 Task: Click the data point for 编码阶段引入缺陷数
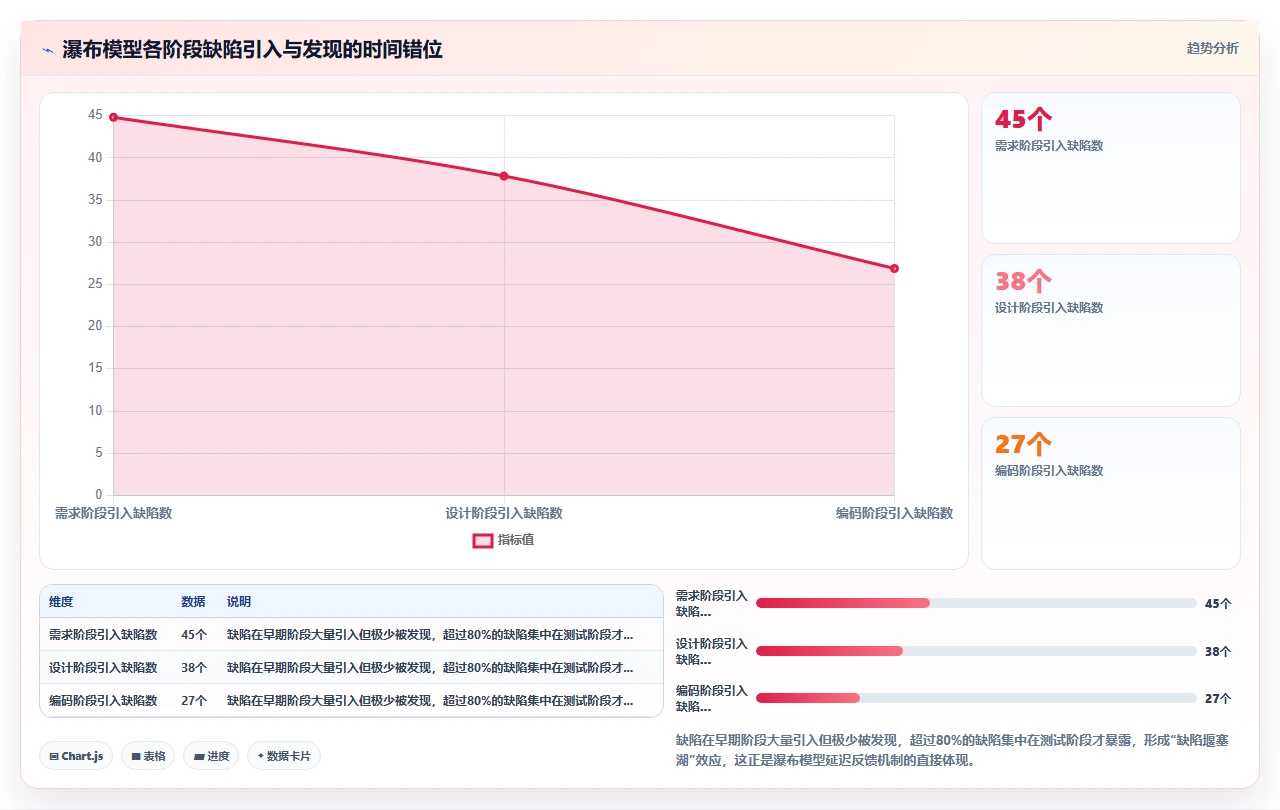click(x=894, y=268)
